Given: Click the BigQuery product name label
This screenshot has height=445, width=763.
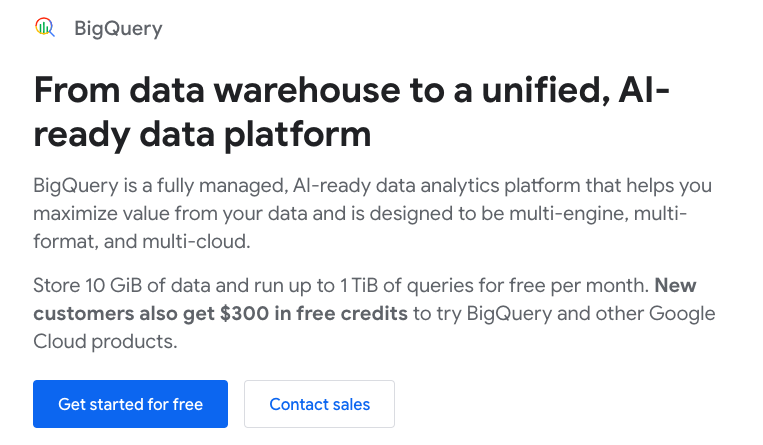Looking at the screenshot, I should point(118,28).
